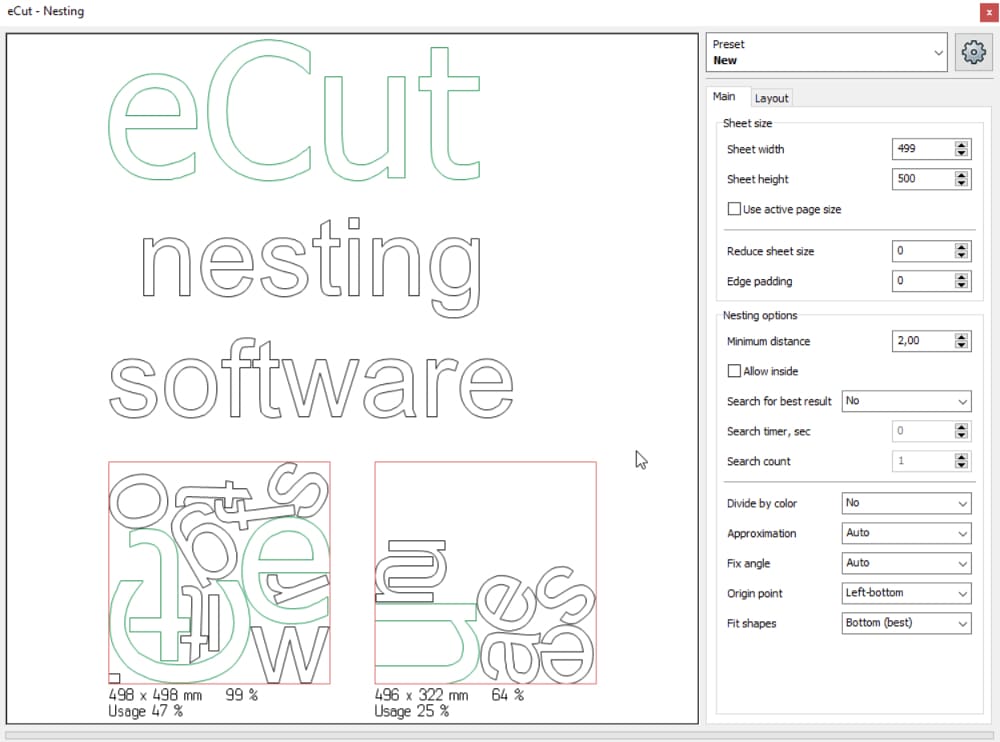Decrease Search count with down arrow
The width and height of the screenshot is (1000, 742).
[962, 465]
